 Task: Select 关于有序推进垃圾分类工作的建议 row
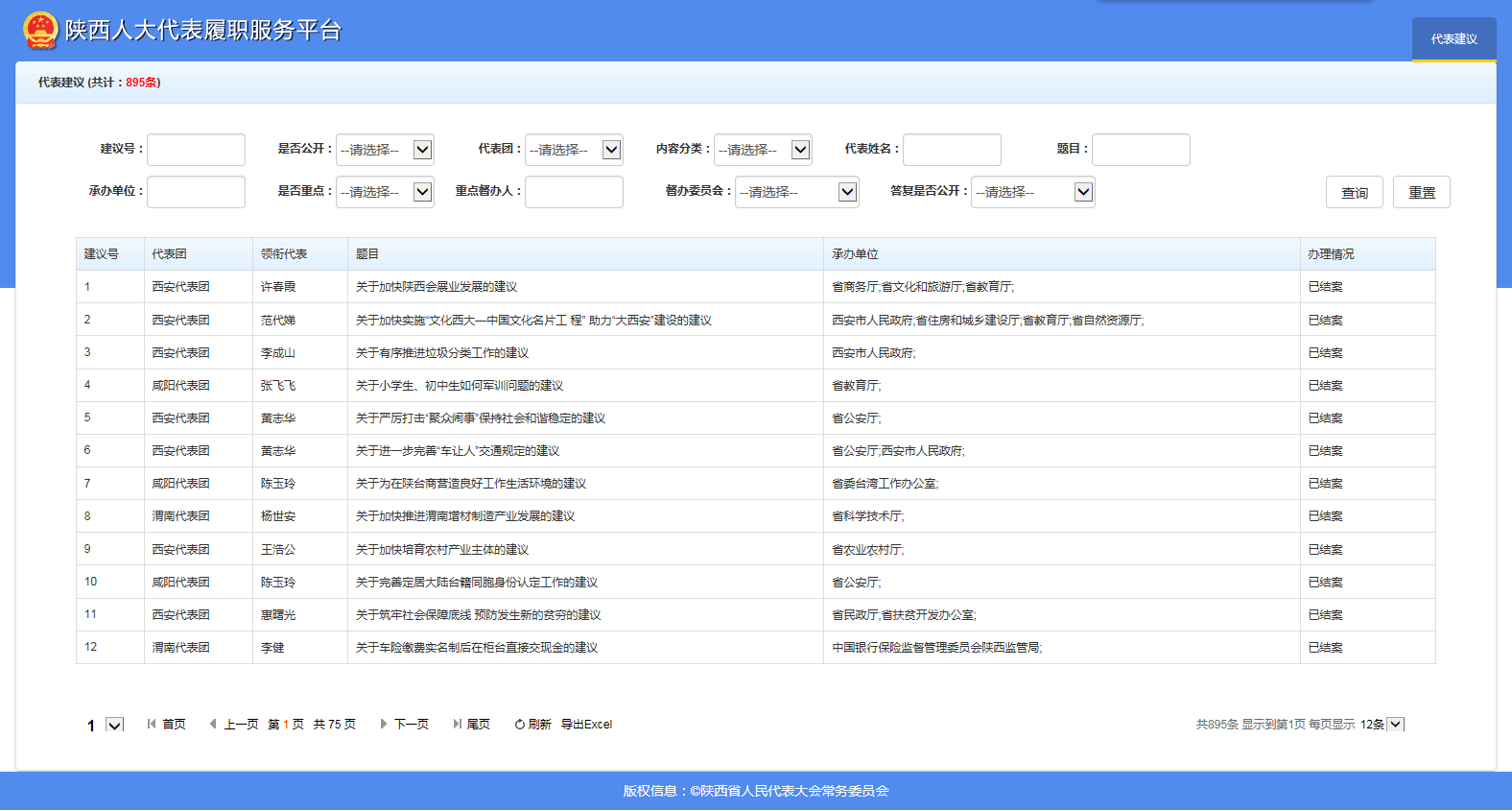coord(756,353)
